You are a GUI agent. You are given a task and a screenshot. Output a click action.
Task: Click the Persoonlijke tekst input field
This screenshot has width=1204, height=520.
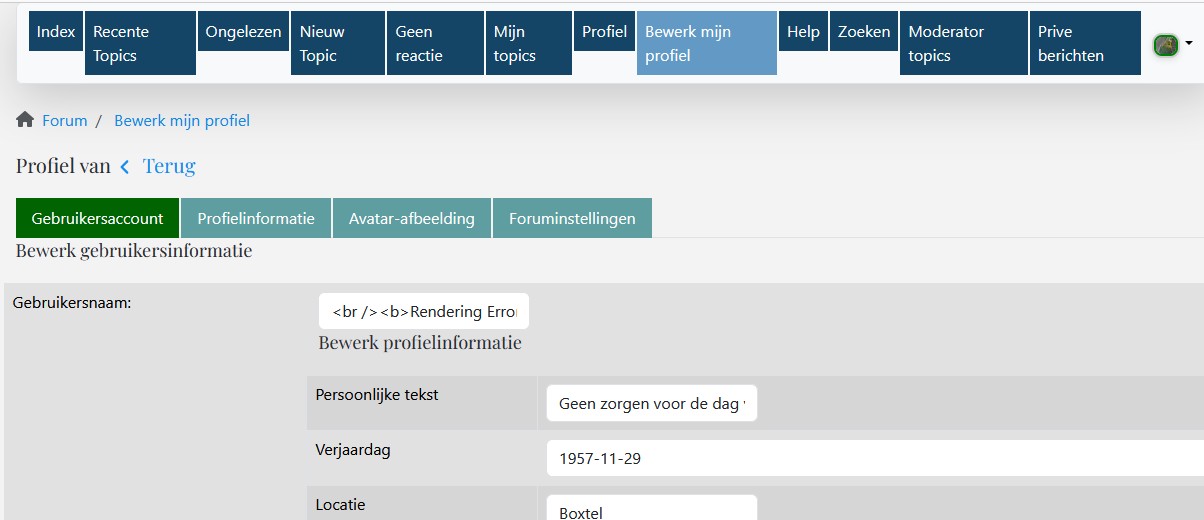(652, 404)
